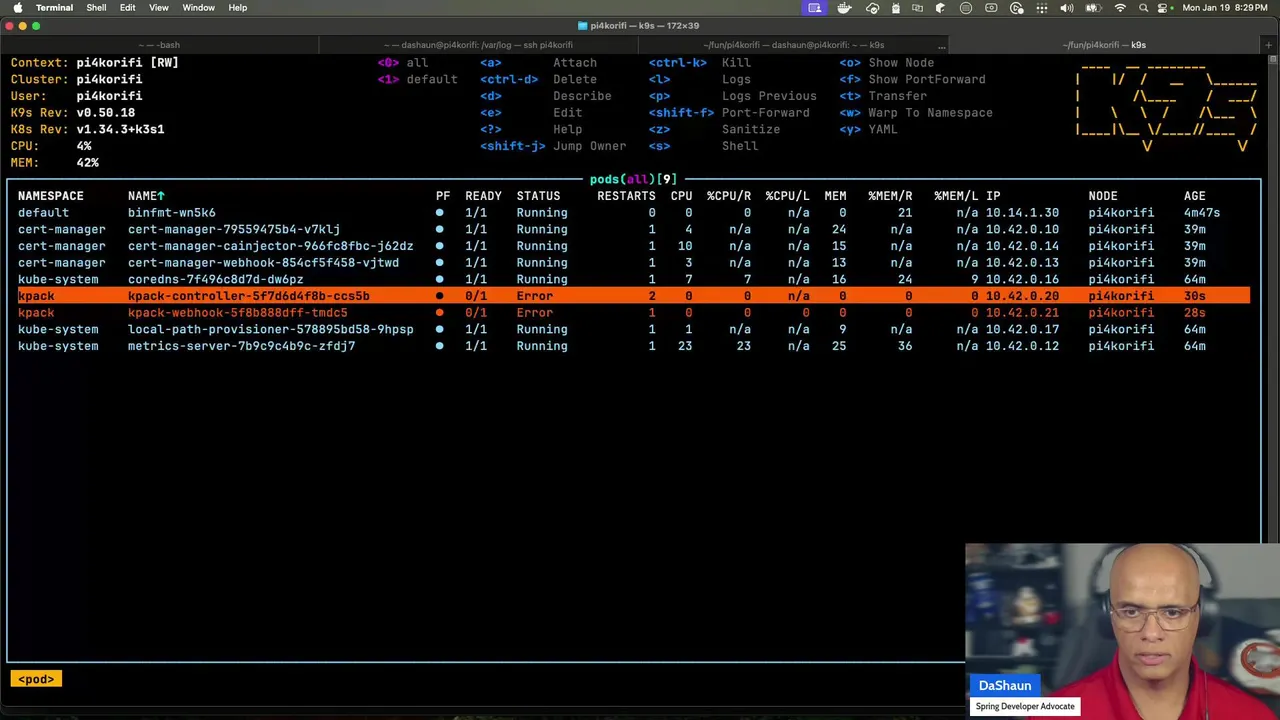The image size is (1280, 720).
Task: Select the kpack-webhook-5f8b888dff-tmdc5 pod row
Action: 634,313
